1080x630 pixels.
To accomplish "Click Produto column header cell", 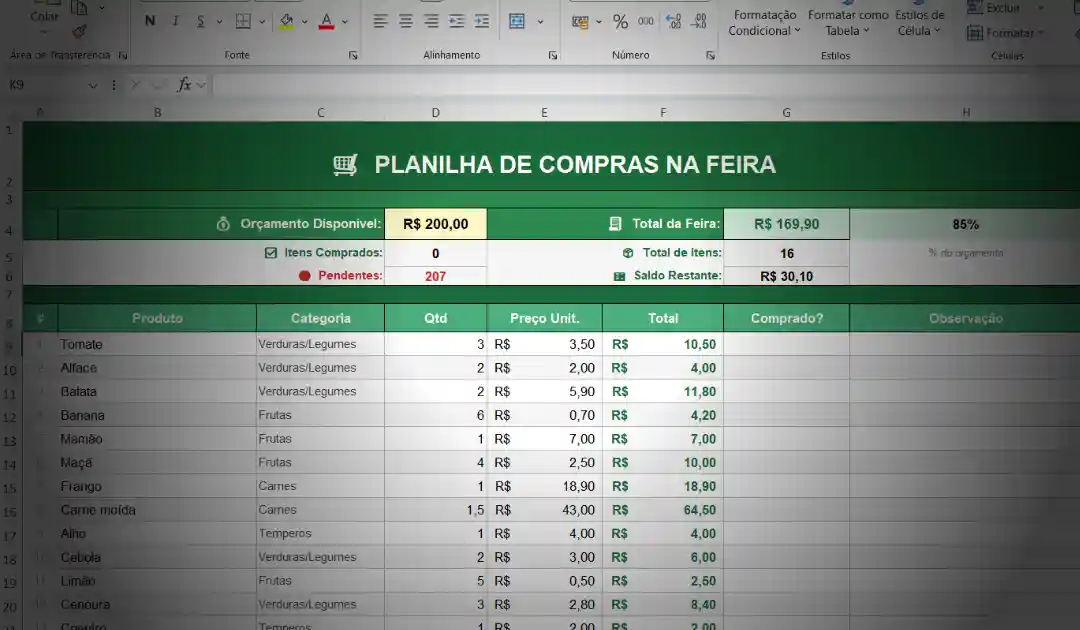I will (x=157, y=318).
